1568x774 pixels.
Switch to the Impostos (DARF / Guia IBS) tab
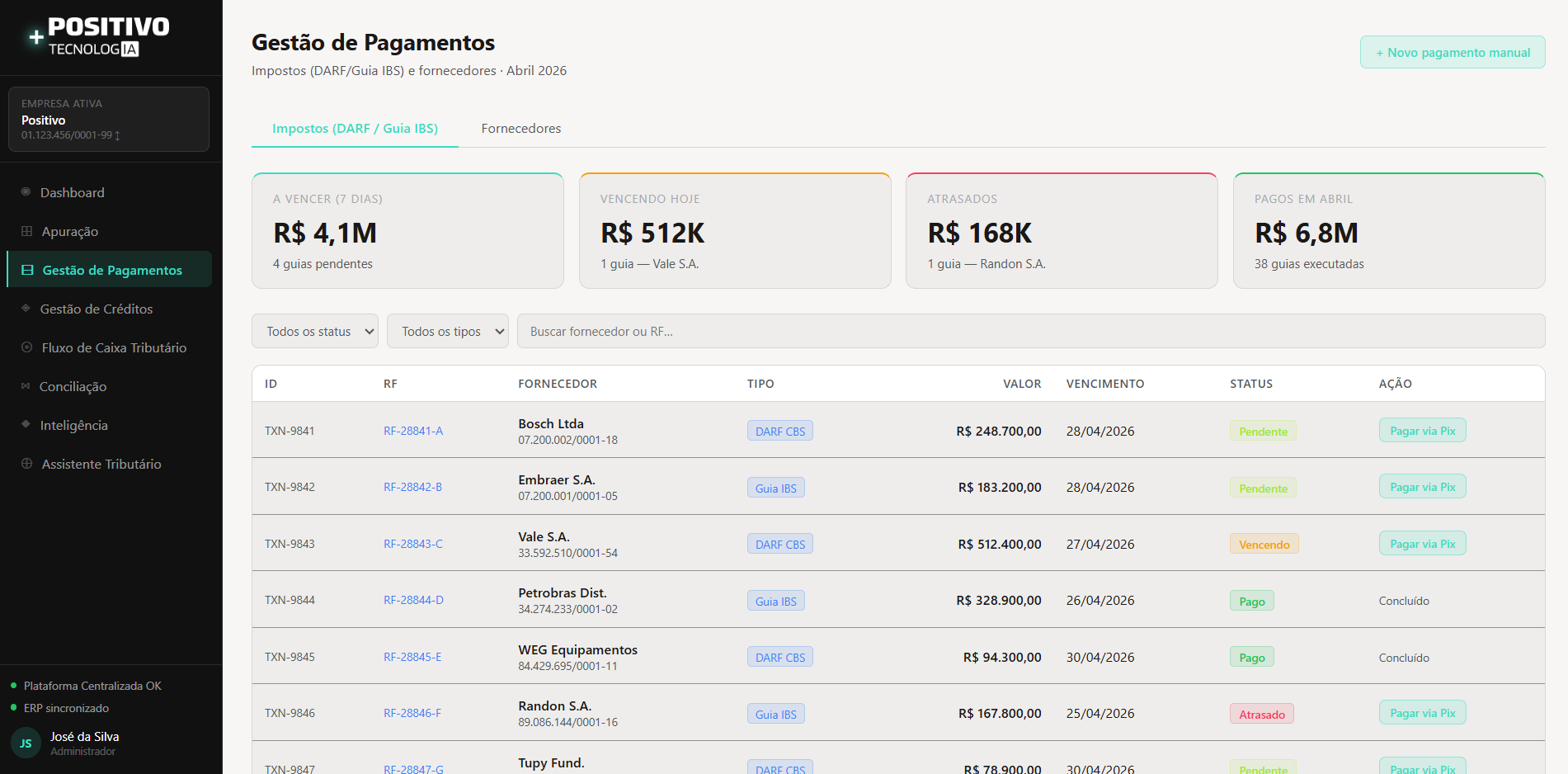[355, 128]
